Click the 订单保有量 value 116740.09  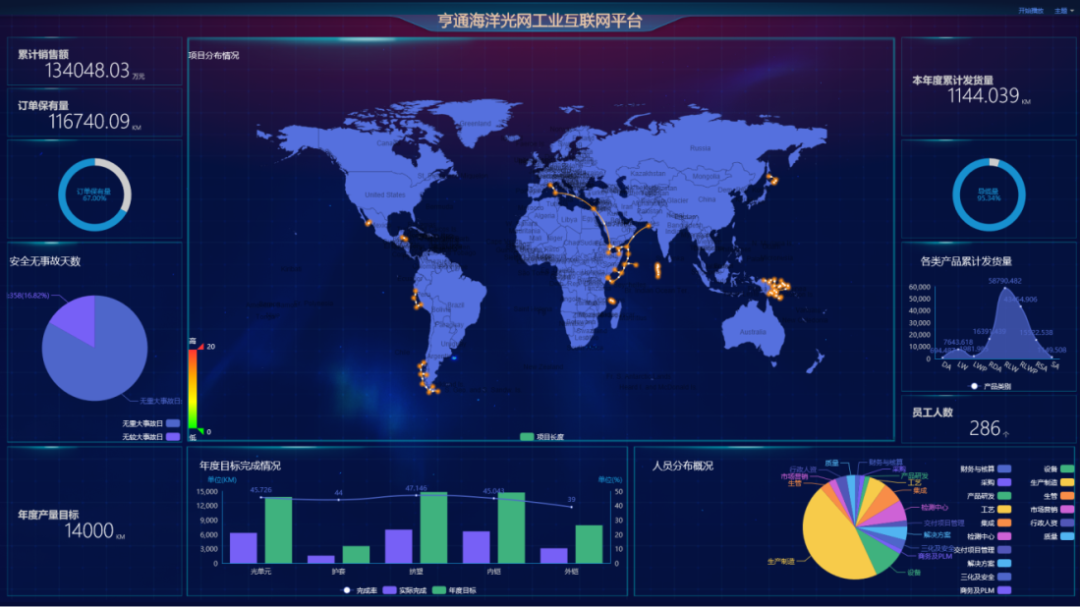tap(90, 122)
